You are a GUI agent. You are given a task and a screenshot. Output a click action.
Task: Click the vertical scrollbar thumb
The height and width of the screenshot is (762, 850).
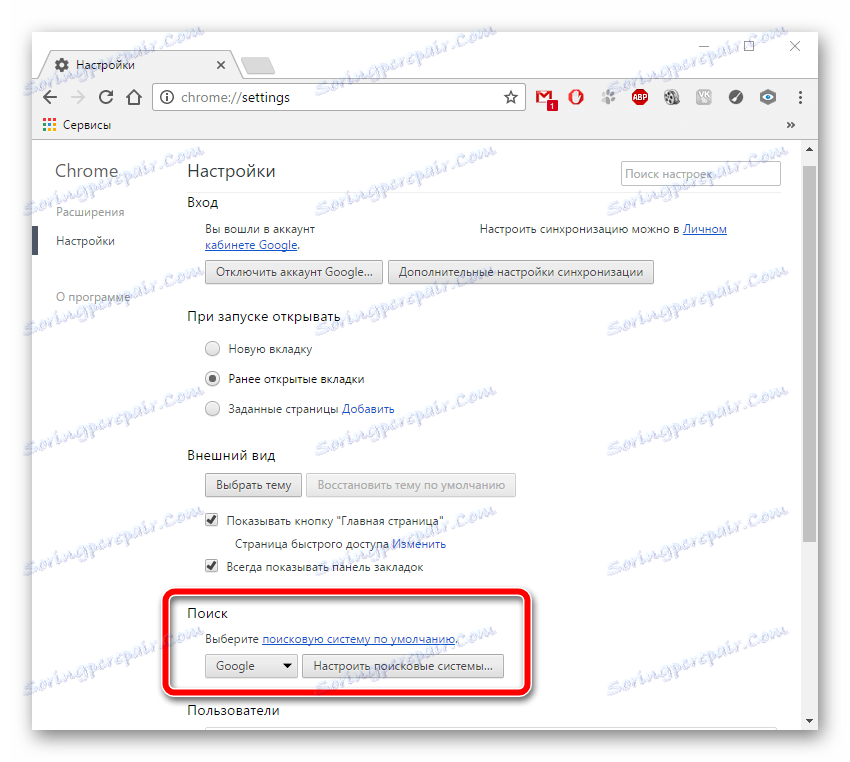809,353
